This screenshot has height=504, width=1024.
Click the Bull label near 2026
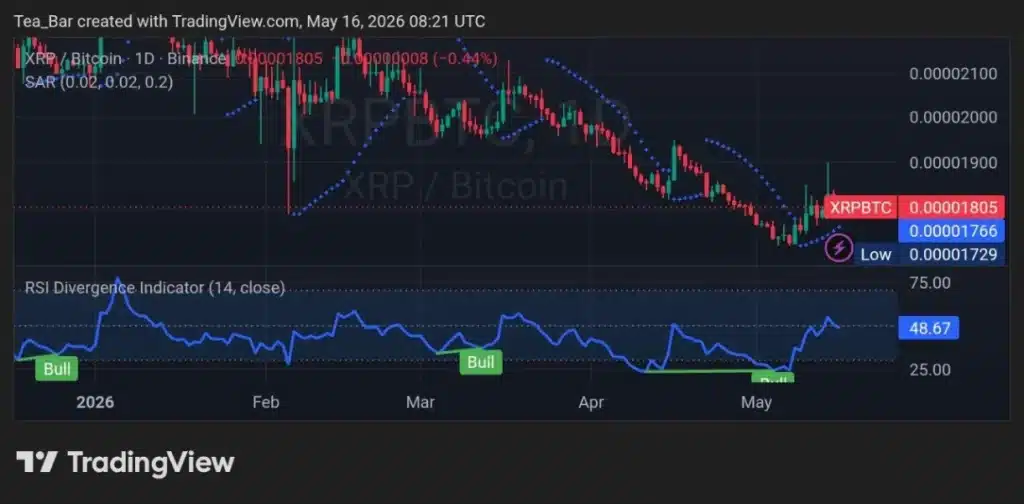coord(57,369)
